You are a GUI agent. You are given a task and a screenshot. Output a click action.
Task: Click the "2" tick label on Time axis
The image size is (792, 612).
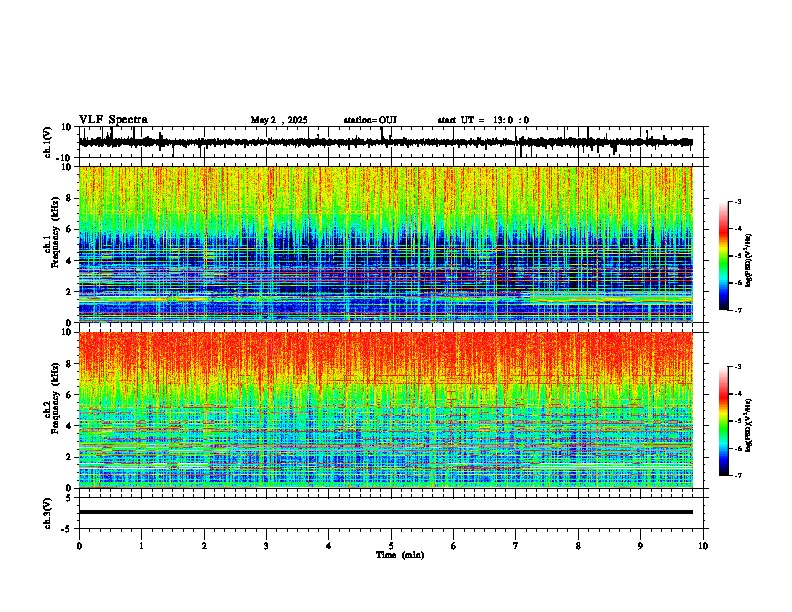[x=204, y=546]
